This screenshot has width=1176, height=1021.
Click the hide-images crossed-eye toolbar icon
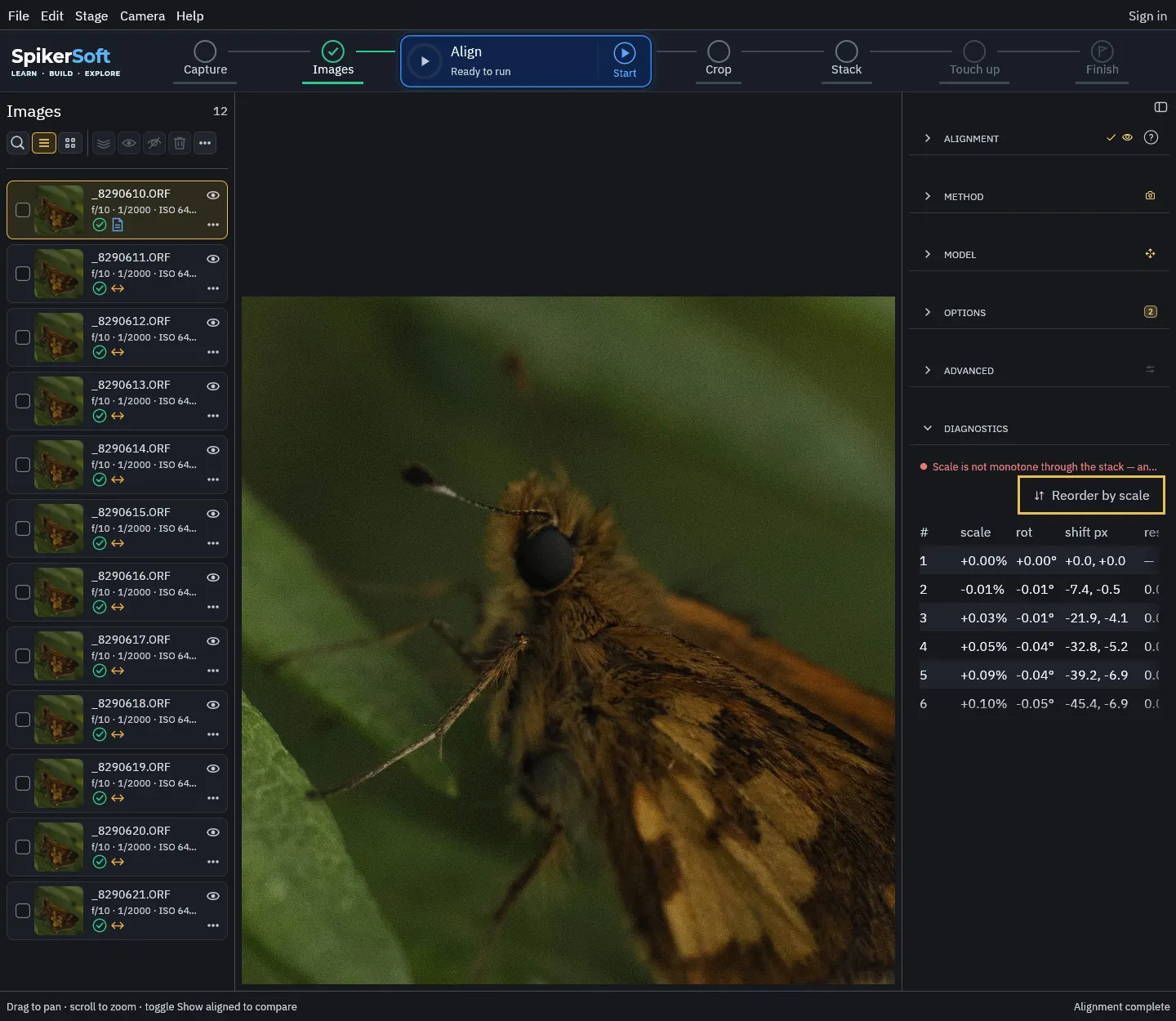[154, 143]
